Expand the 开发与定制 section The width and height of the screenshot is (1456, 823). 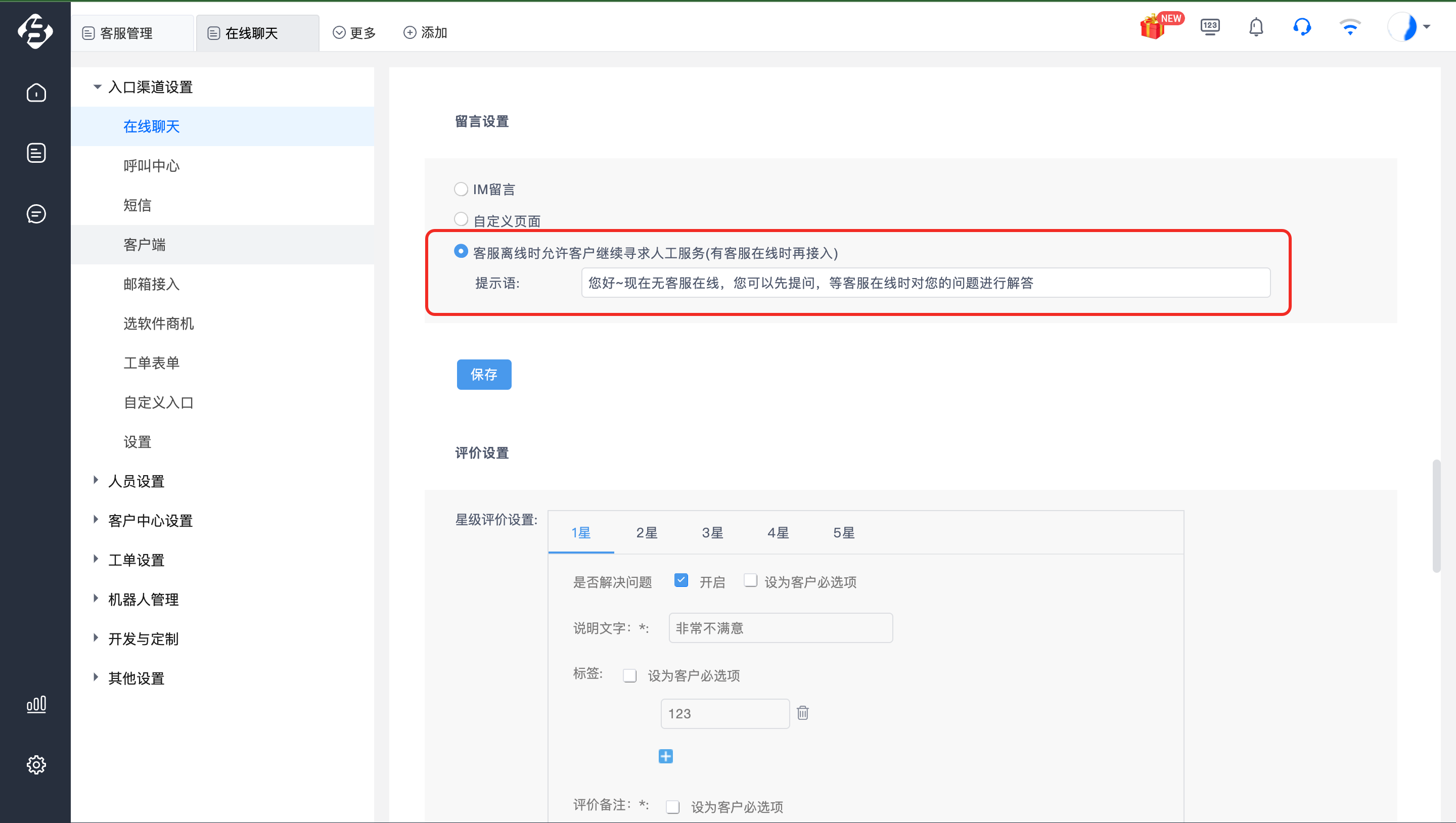[96, 638]
